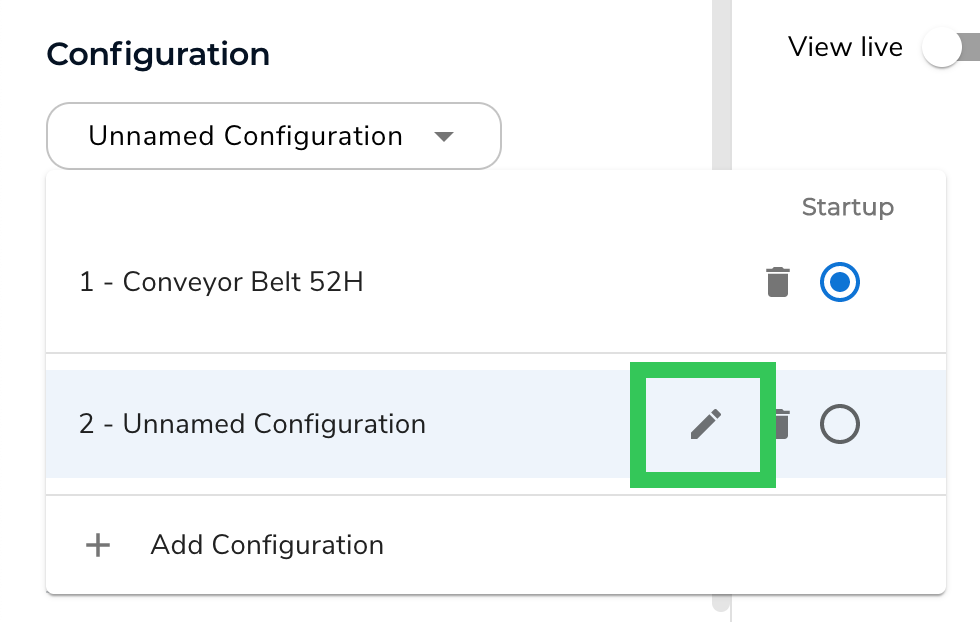Click the configuration combo box at top left
The height and width of the screenshot is (622, 980).
click(x=273, y=136)
